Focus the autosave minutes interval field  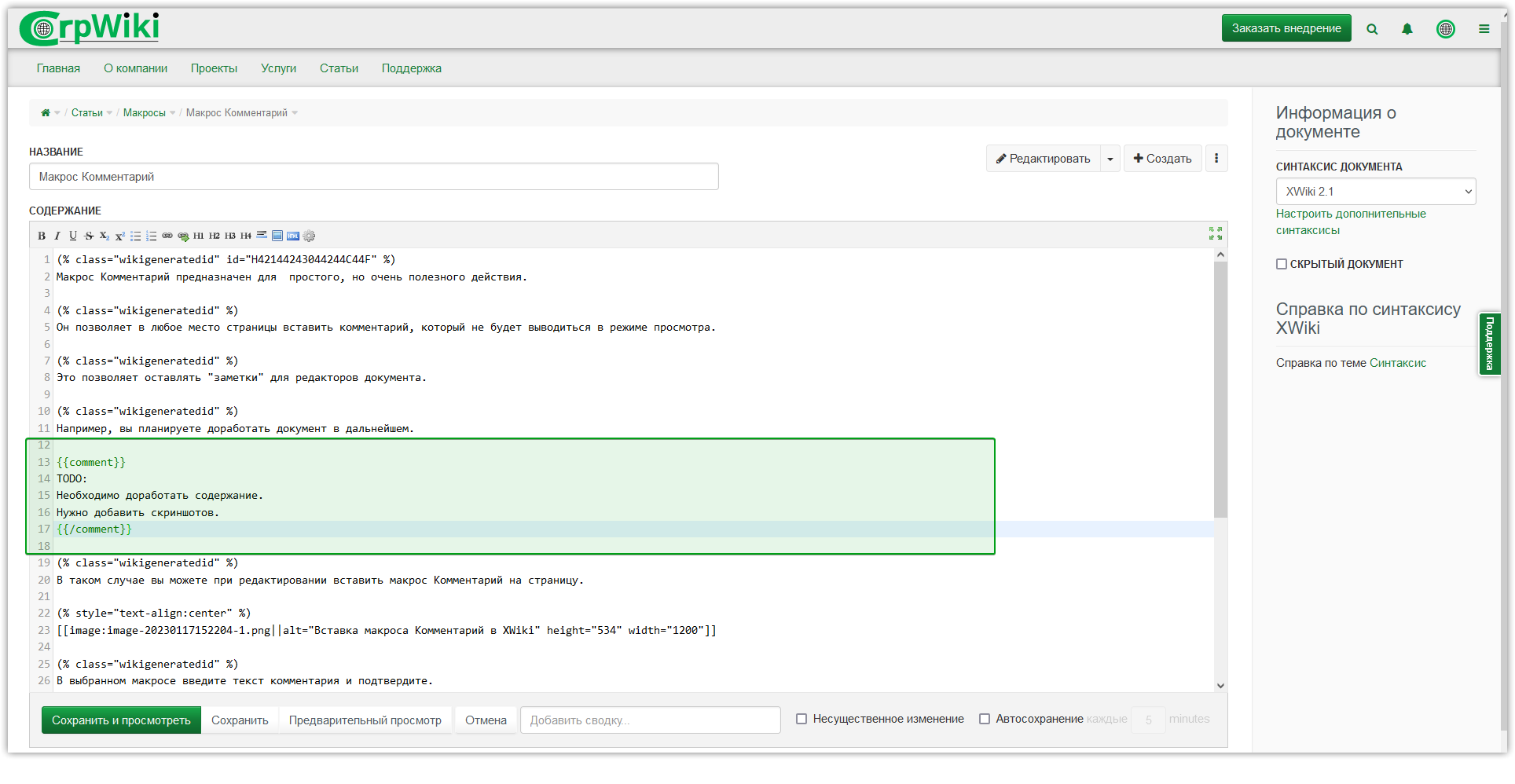[1148, 720]
